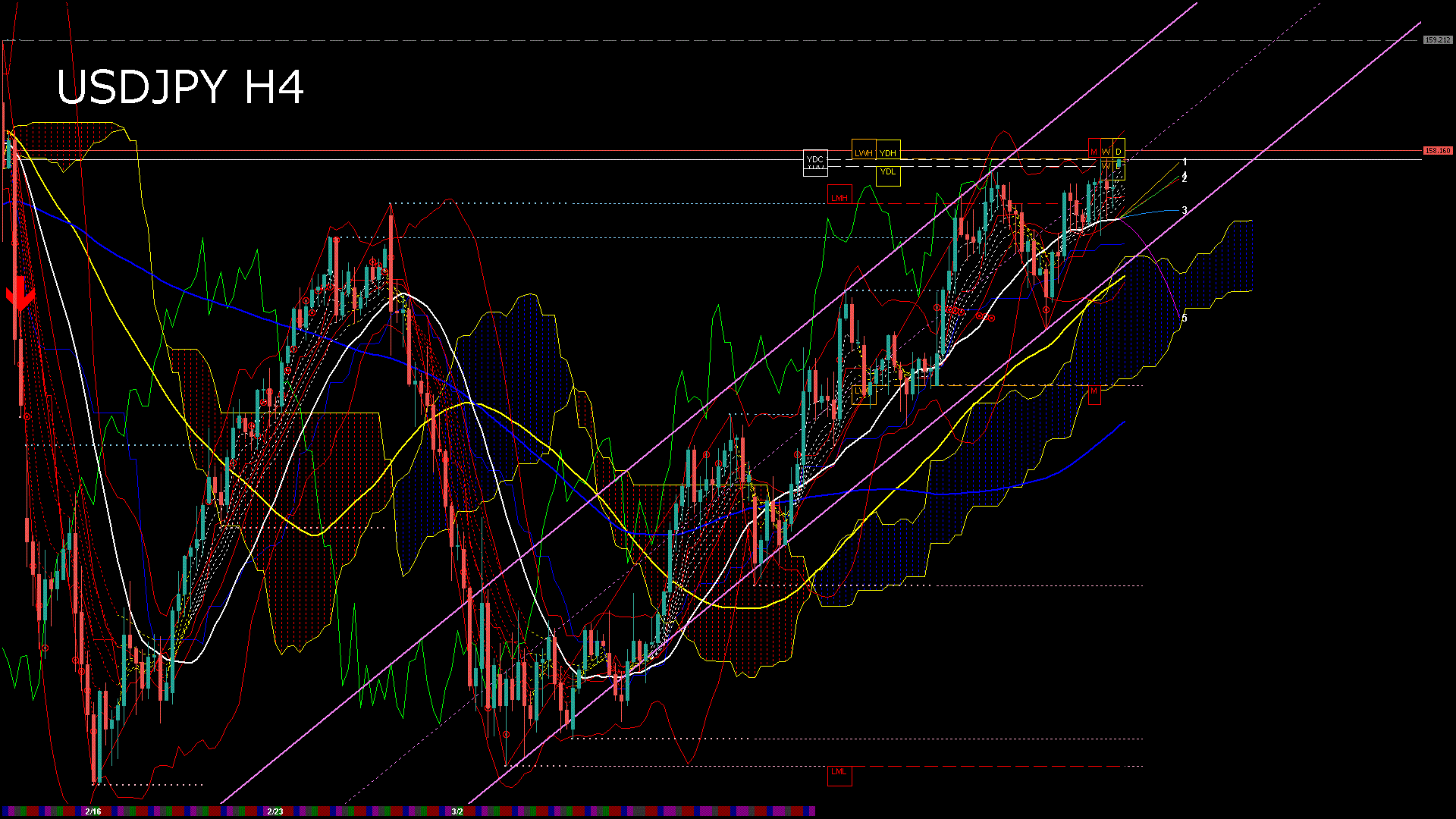
Task: Click the USDJPY H4 chart title
Action: [180, 87]
